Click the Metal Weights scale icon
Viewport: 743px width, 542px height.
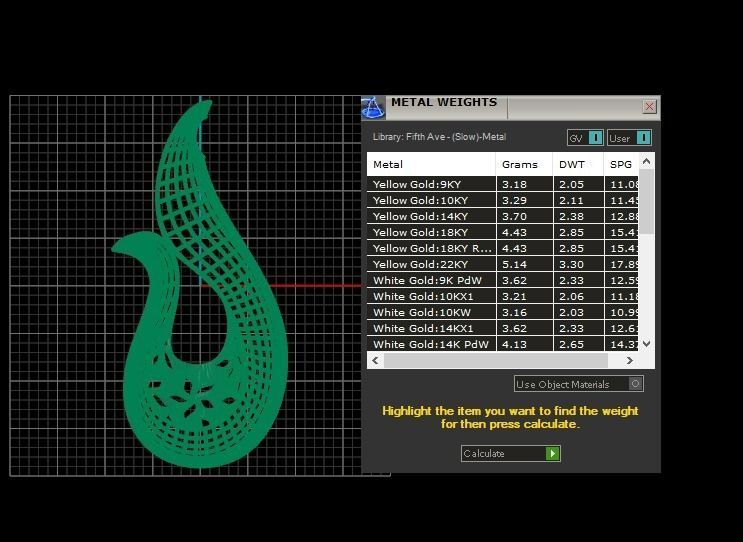click(x=373, y=108)
